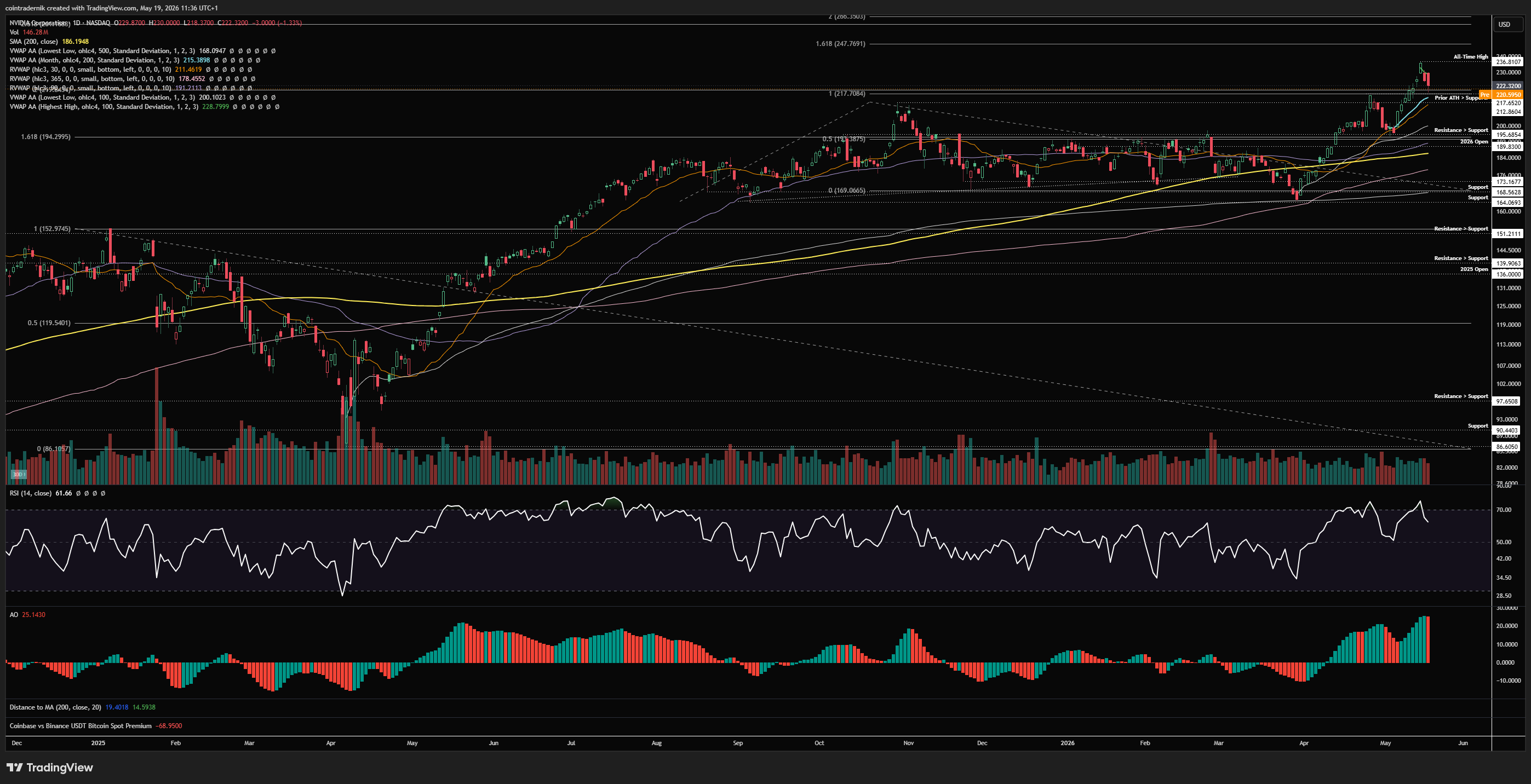Image resolution: width=1531 pixels, height=784 pixels.
Task: Select the Fibonacci 1 (152.9745) level label
Action: (52, 229)
